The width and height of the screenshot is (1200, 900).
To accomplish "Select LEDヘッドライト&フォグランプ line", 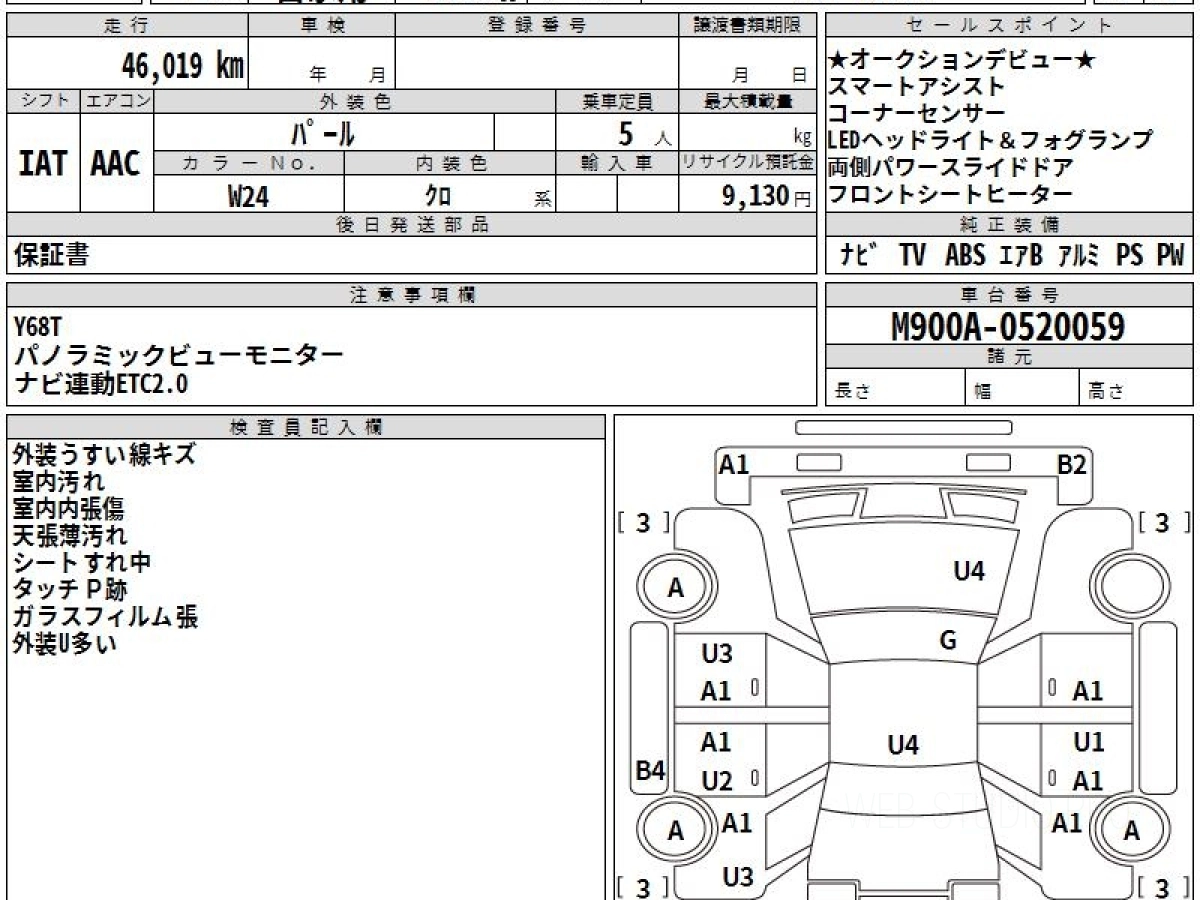I will pyautogui.click(x=990, y=141).
